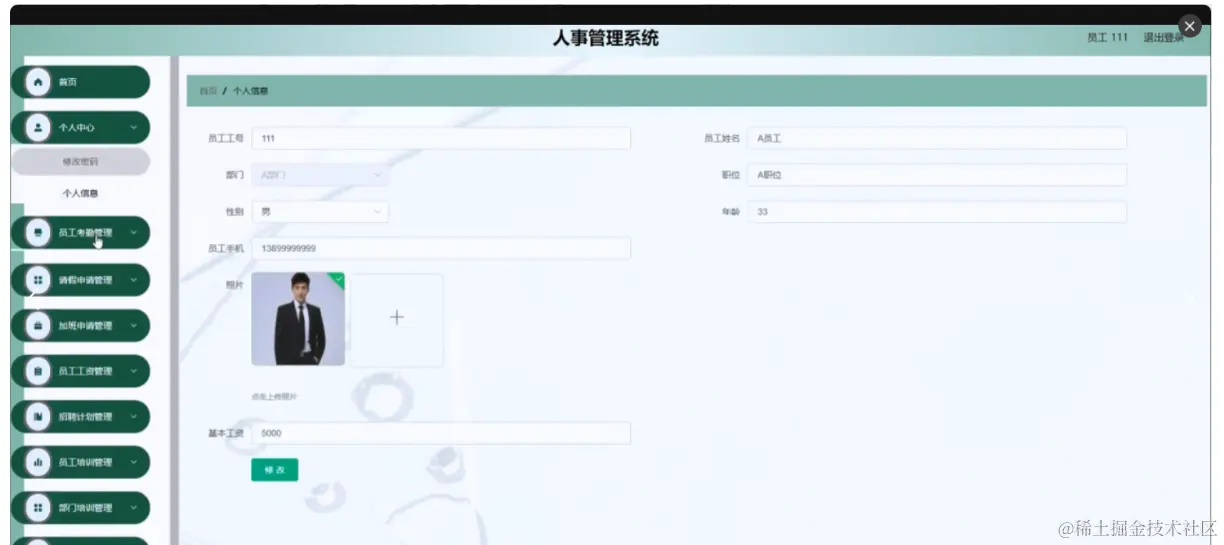This screenshot has height=545, width=1224.
Task: Open the 首页 menu item
Action: click(81, 82)
